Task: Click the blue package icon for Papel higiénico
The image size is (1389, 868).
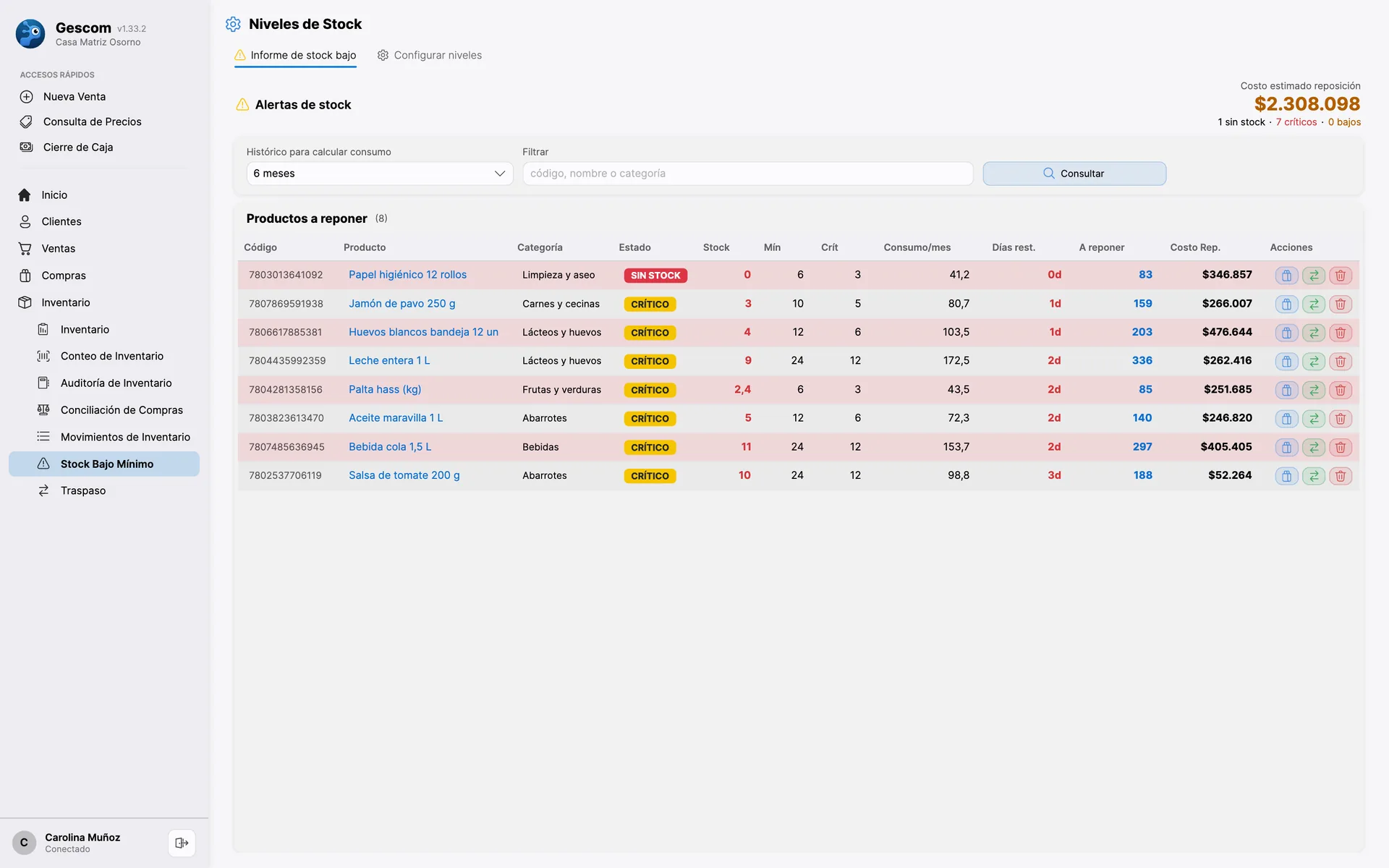Action: click(x=1286, y=276)
